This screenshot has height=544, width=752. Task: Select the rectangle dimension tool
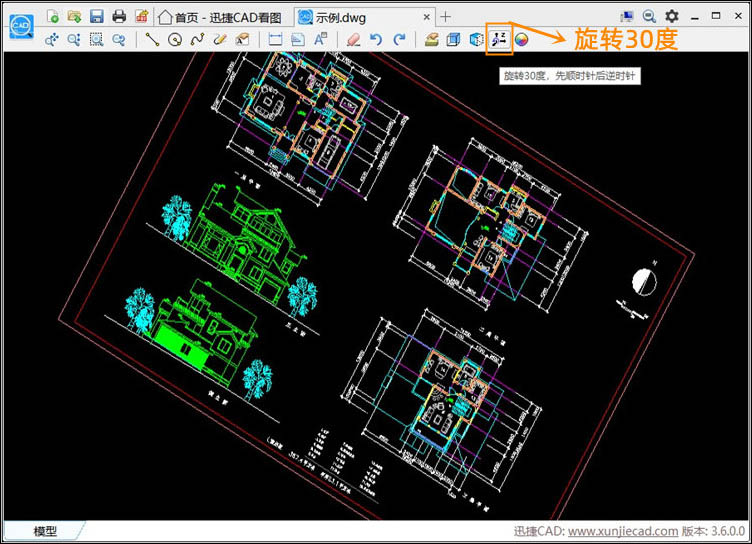275,39
